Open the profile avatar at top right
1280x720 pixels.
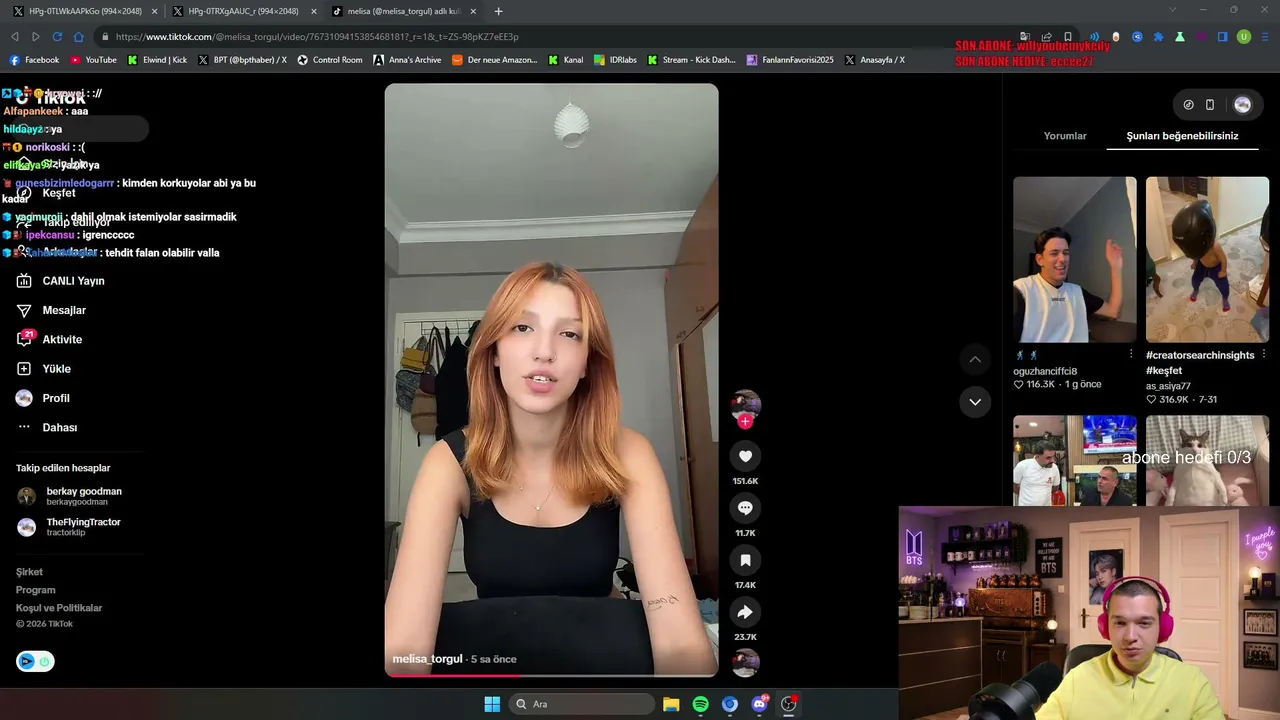click(1242, 105)
